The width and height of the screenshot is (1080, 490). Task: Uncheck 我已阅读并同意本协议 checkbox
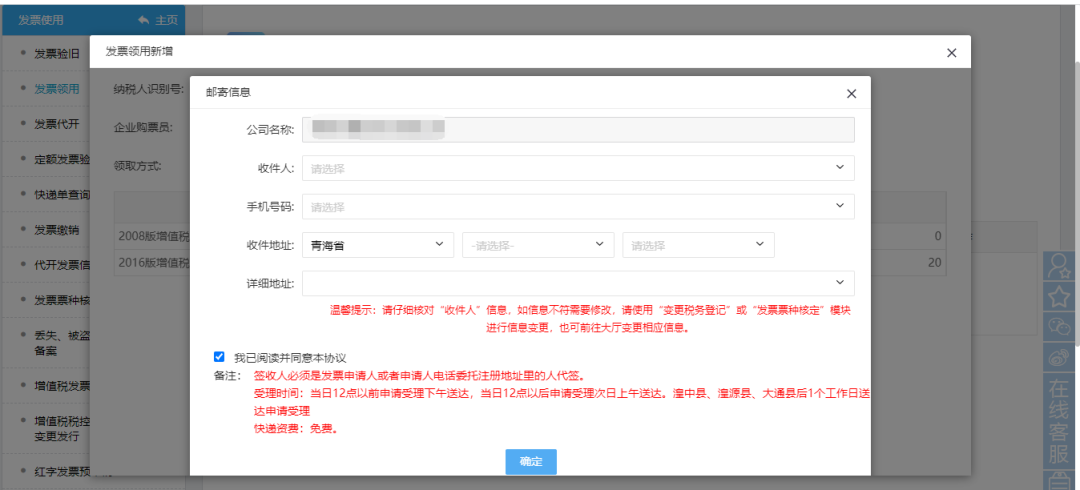tap(219, 357)
